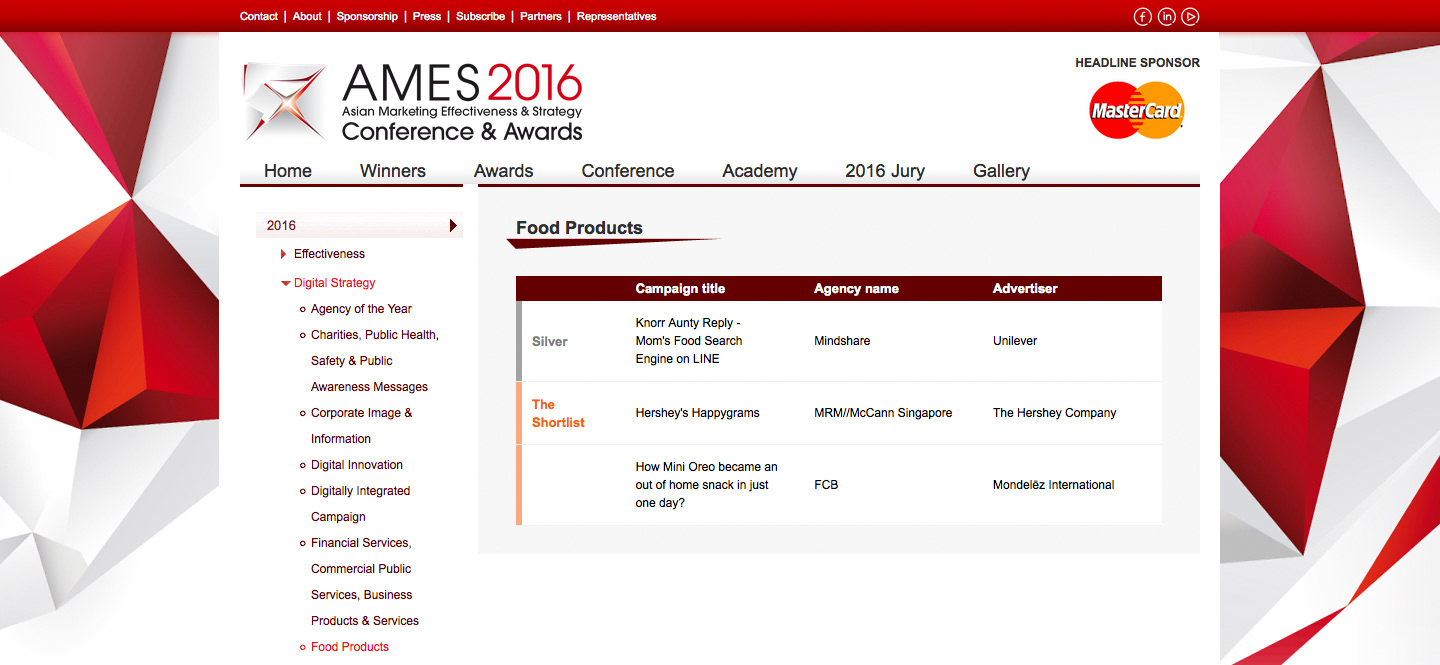
Task: Click Knorr Aunty Reply campaign title
Action: 690,341
